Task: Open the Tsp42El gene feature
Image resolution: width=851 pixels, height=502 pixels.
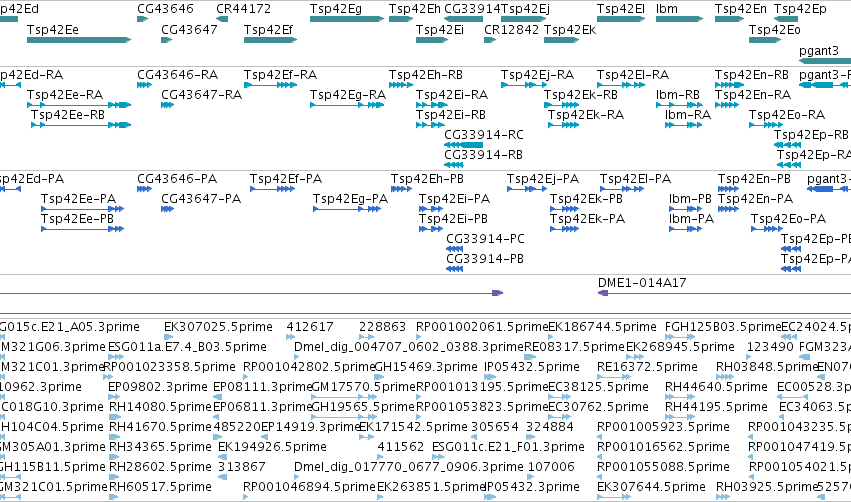Action: coord(621,19)
